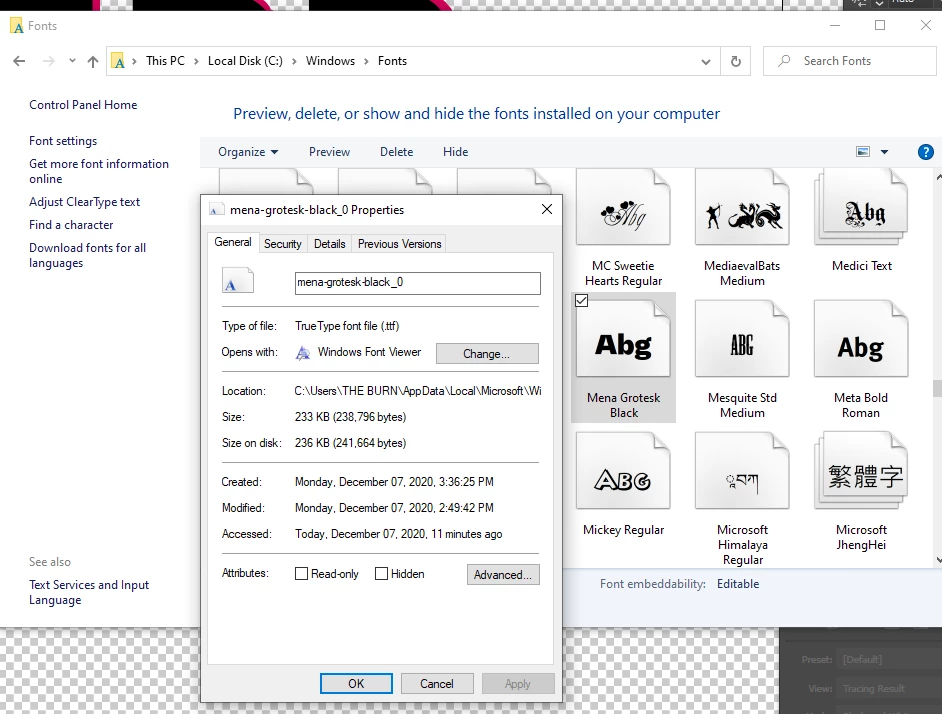Uncheck the Mena Grotesk Black selection checkbox

coord(582,301)
